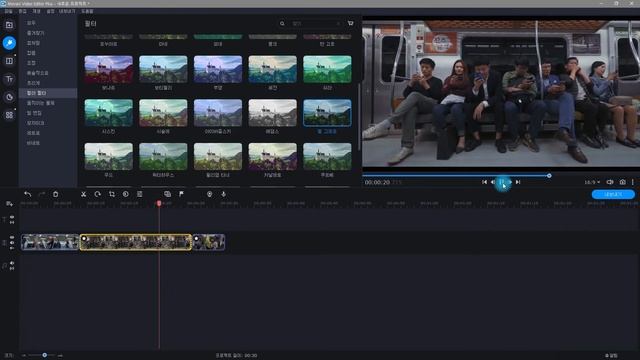Open Color adjustments icon in timeline toolbar
The width and height of the screenshot is (640, 360).
pos(126,194)
